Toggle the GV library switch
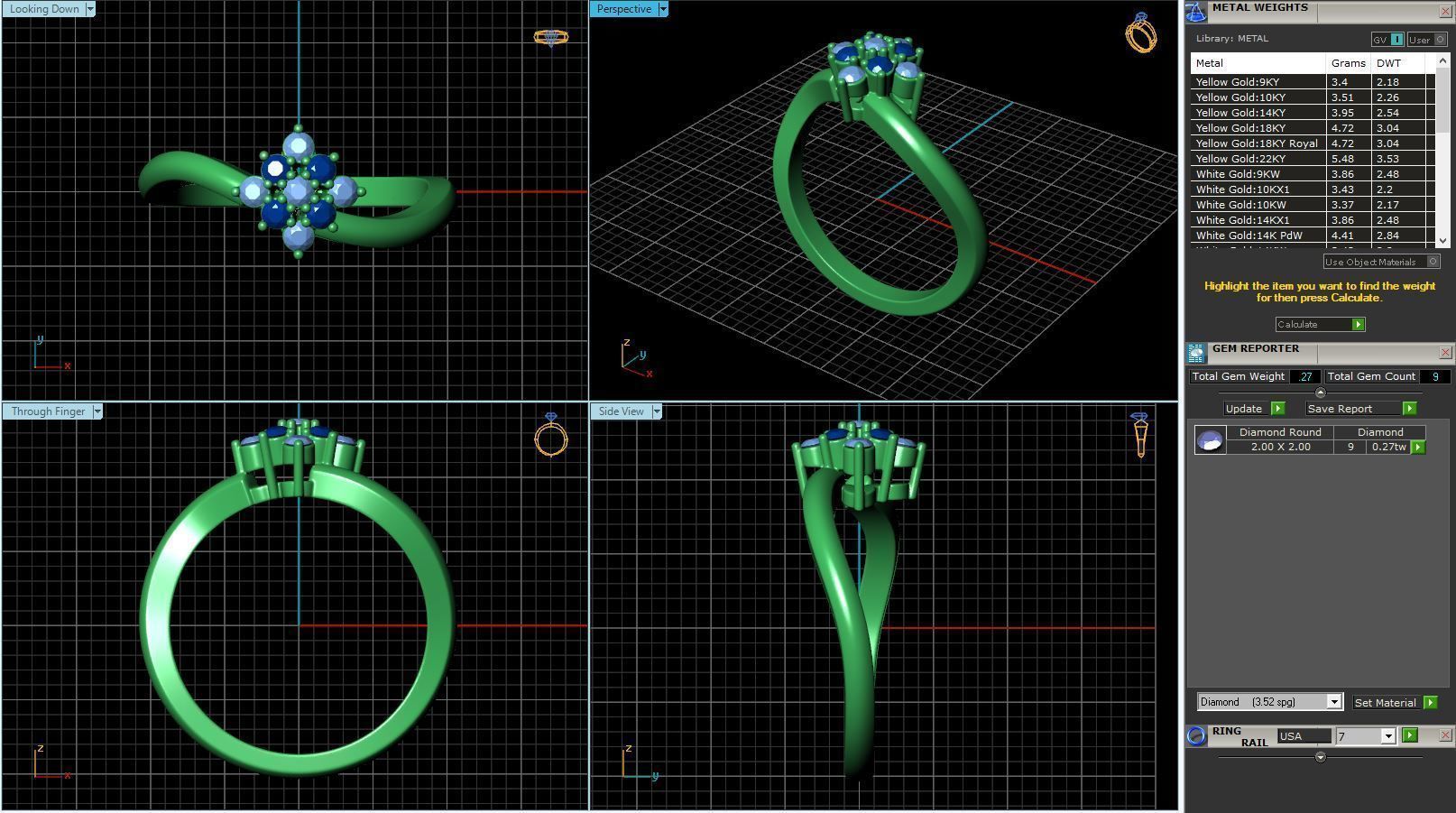The image size is (1456, 813). tap(1387, 40)
